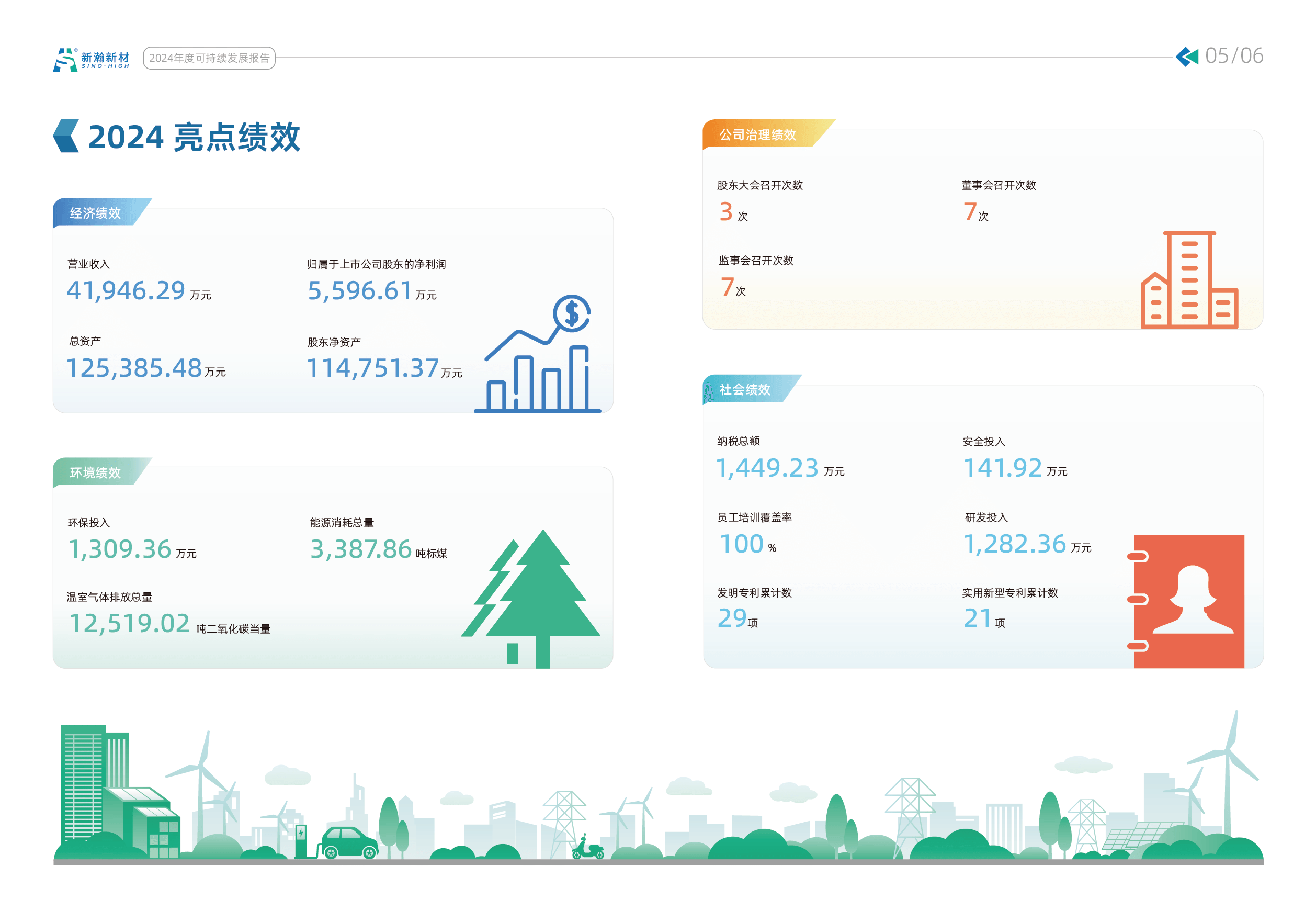
Task: Click the 纳税总额 1,449.23 value
Action: pos(767,468)
